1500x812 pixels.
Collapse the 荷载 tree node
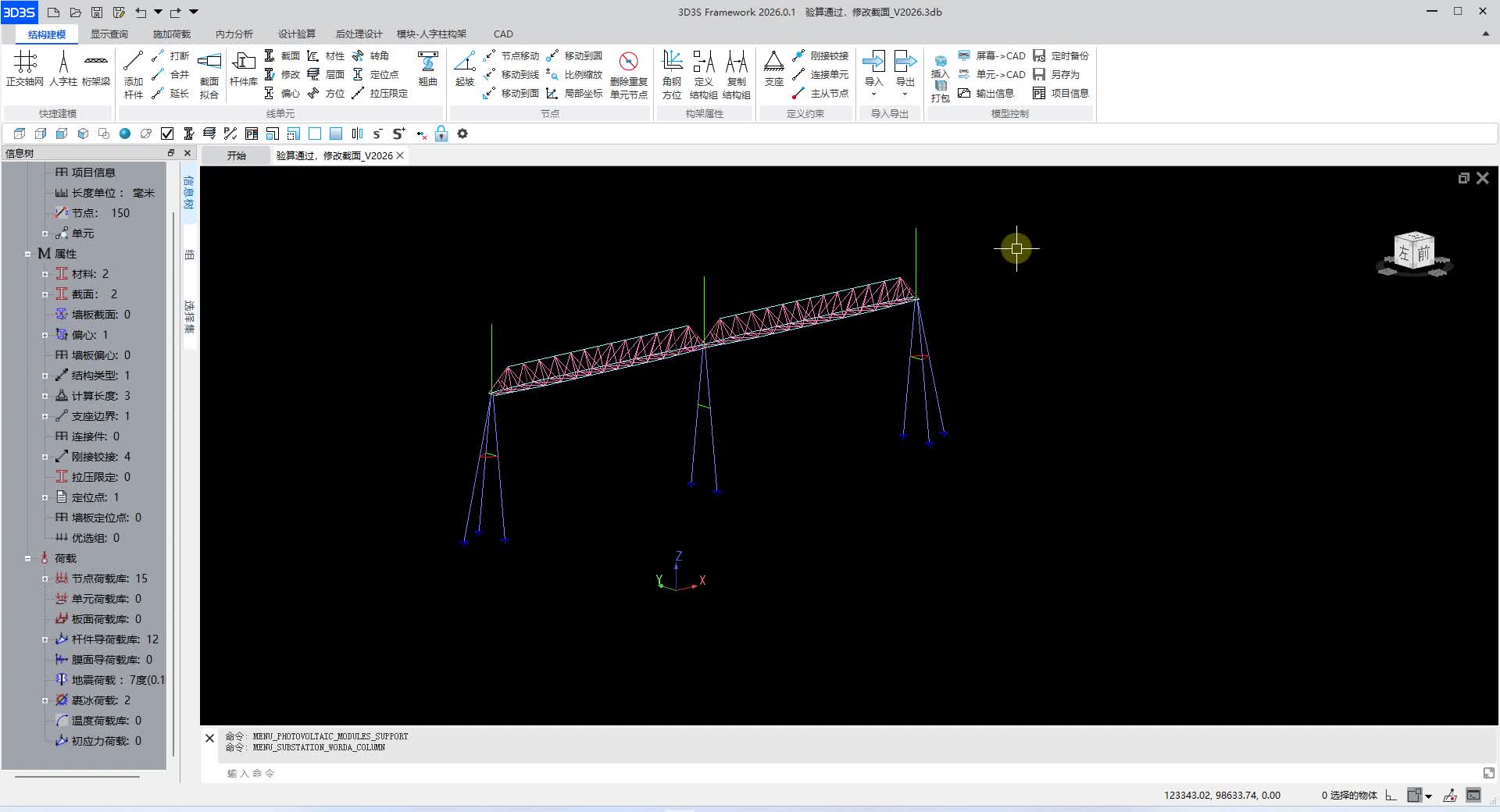[x=27, y=558]
